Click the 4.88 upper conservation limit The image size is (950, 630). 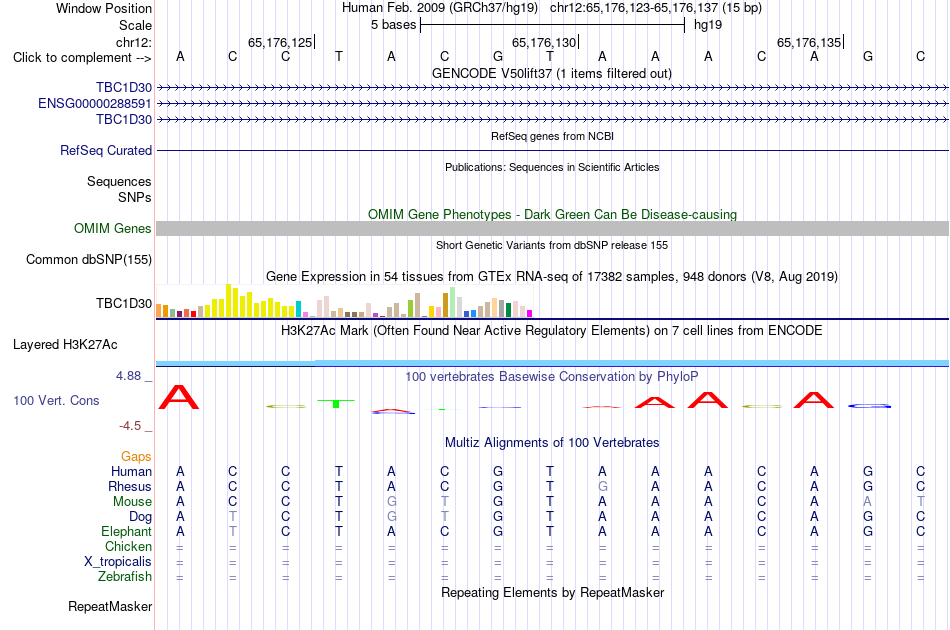pyautogui.click(x=128, y=376)
